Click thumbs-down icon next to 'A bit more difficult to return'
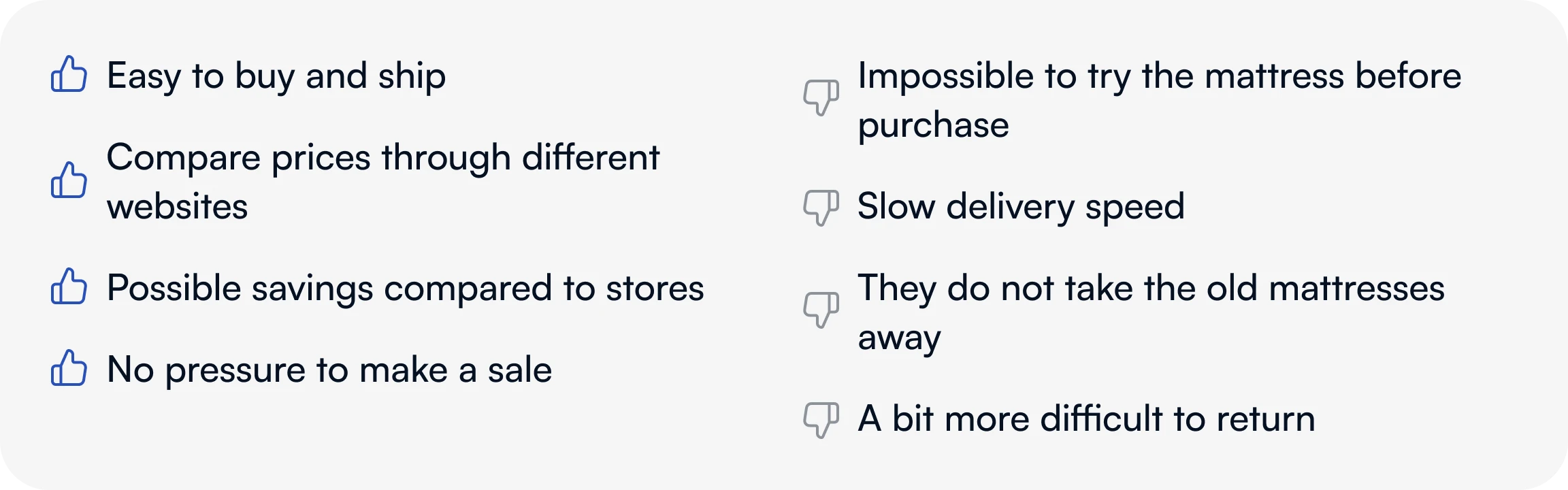 [x=821, y=419]
